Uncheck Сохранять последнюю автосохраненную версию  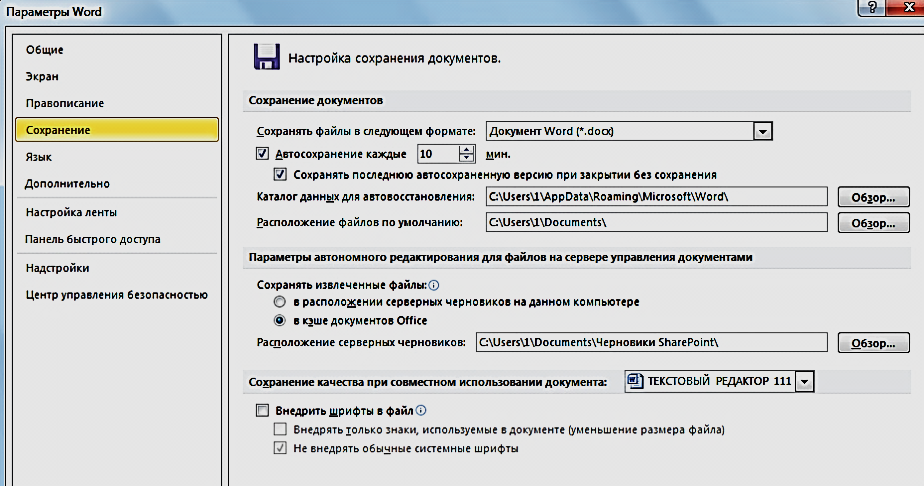coord(280,174)
